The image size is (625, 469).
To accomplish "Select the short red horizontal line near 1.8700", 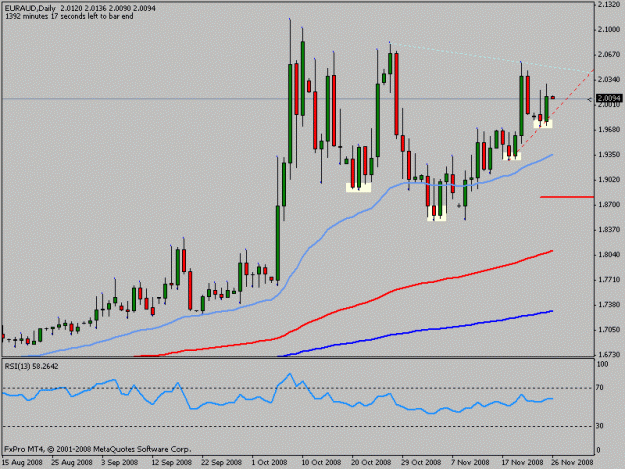I will click(x=567, y=197).
